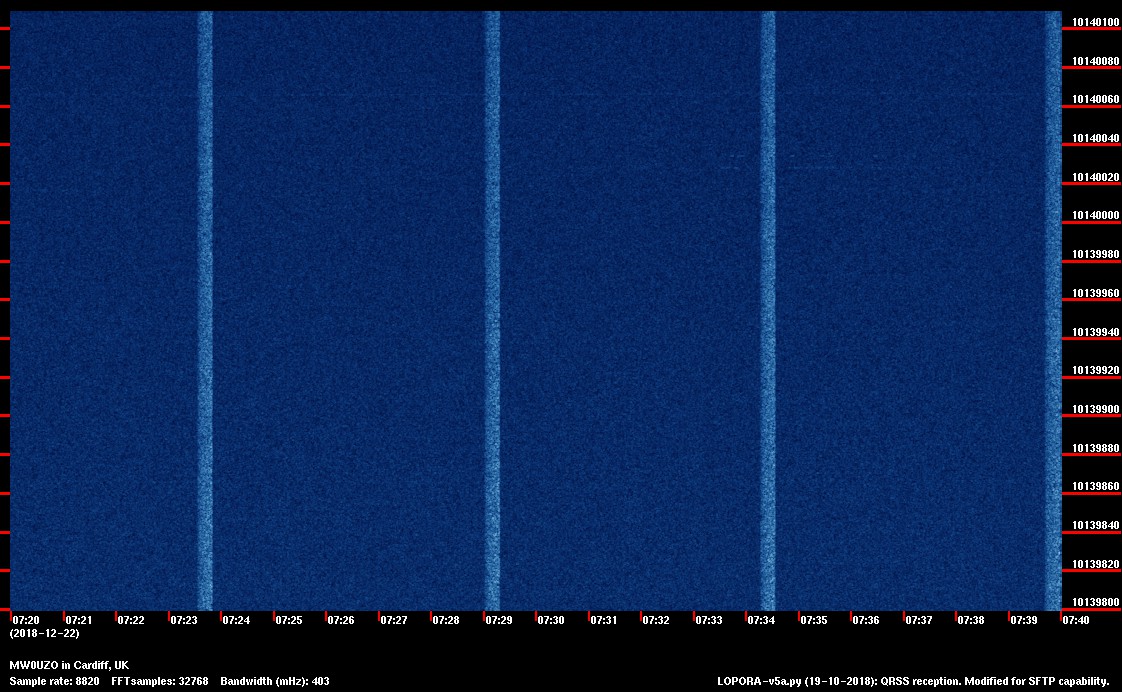
Task: Click the vertical signal burst near 07:29
Action: pyautogui.click(x=492, y=310)
